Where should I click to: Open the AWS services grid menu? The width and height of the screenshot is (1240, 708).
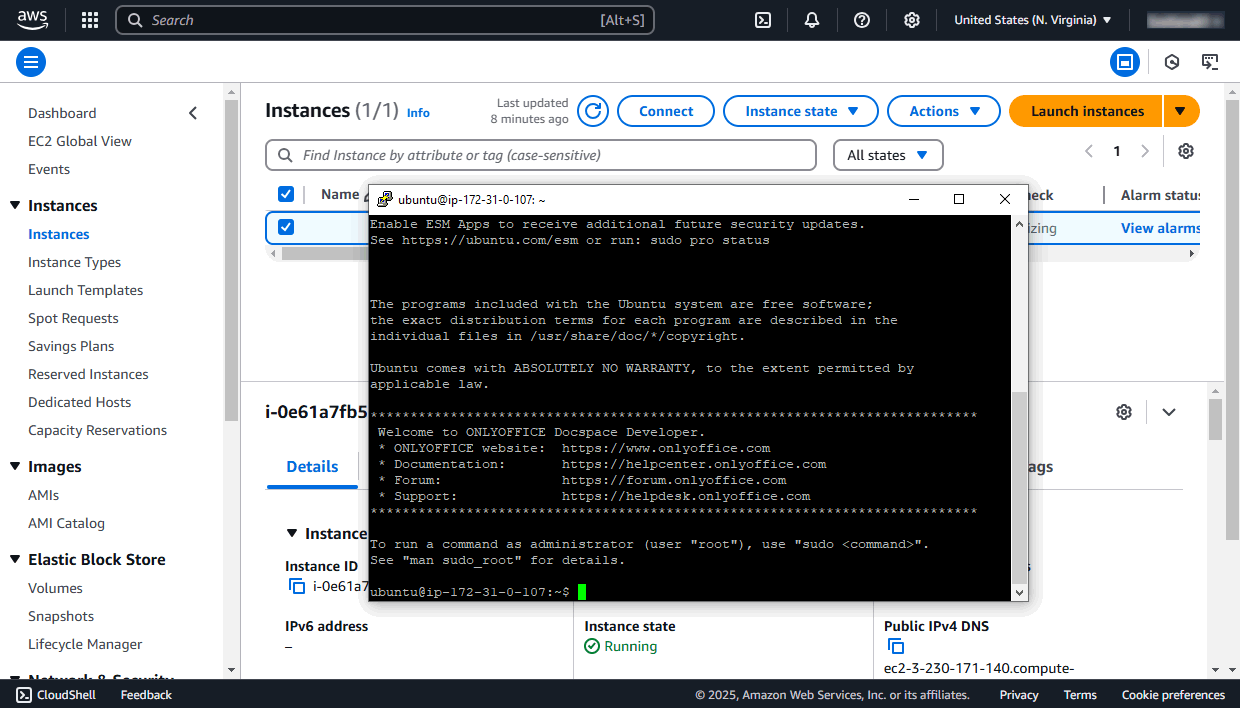(89, 20)
